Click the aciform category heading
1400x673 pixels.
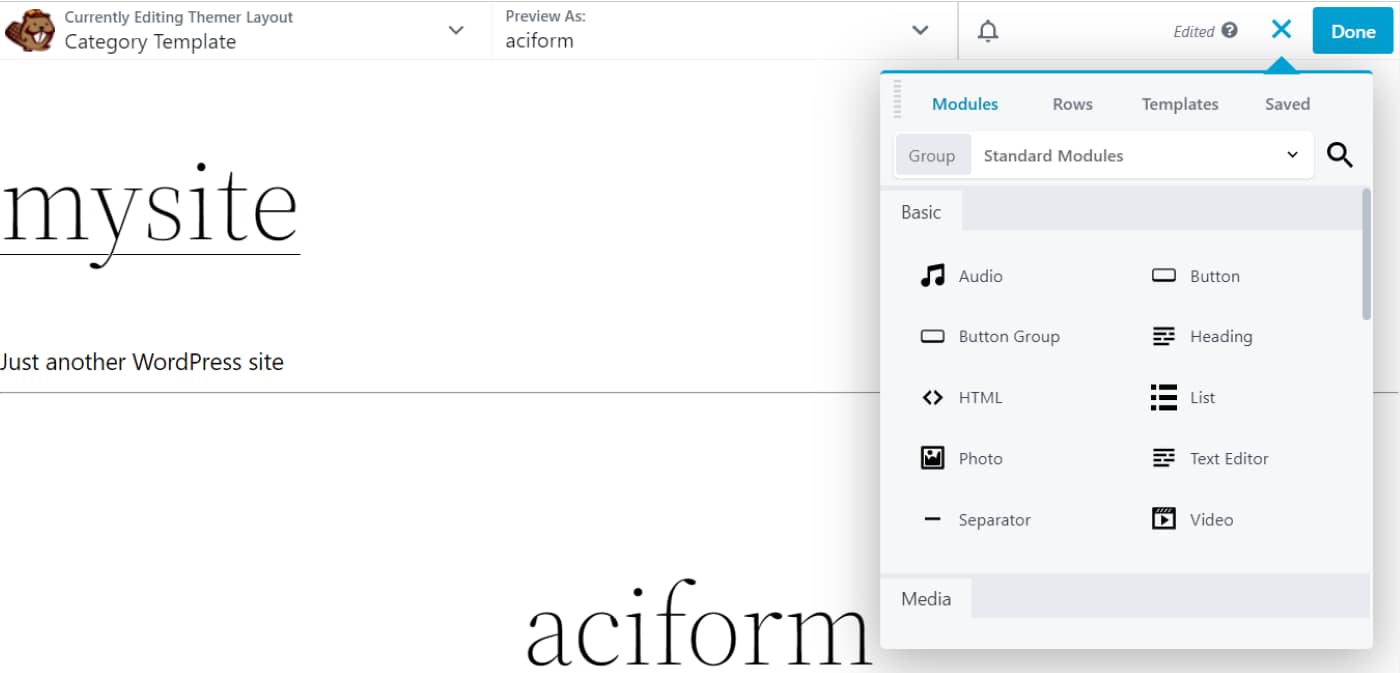700,625
